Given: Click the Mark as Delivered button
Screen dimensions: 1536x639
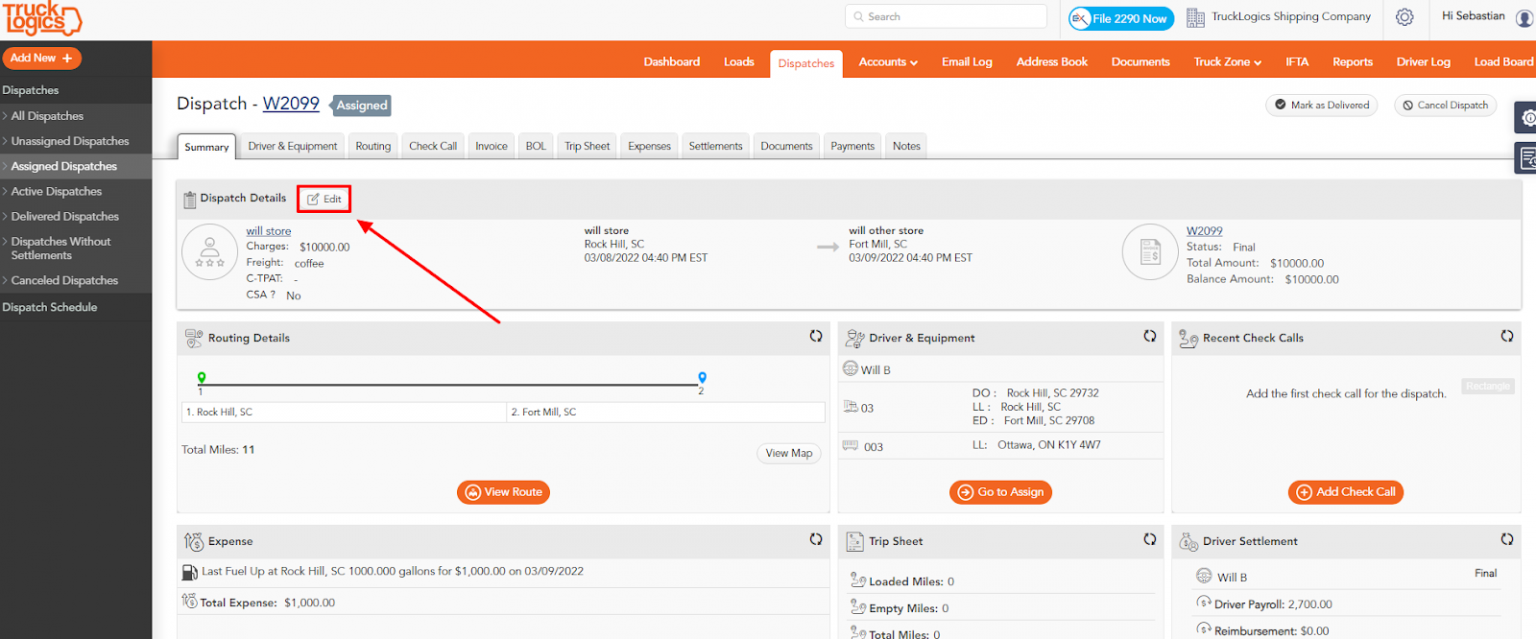Looking at the screenshot, I should 1321,104.
